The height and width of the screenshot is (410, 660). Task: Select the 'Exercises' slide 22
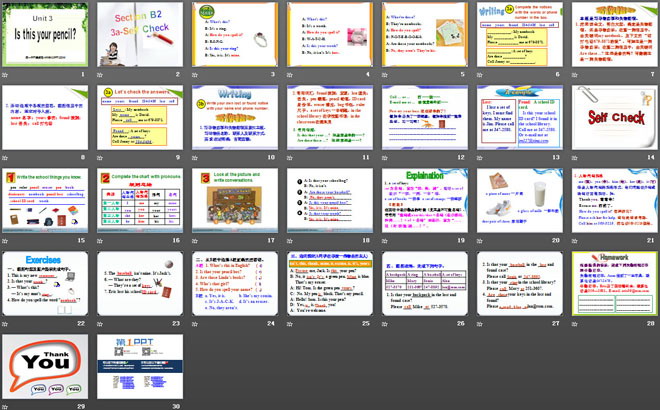pos(46,283)
